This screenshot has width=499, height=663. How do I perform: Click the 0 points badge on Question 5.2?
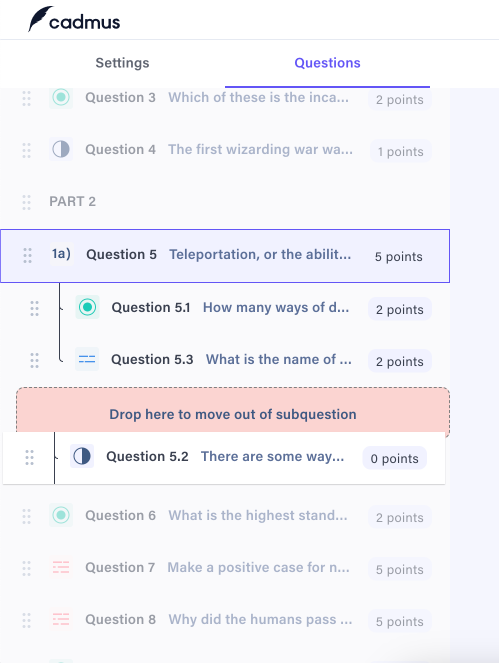coord(395,458)
